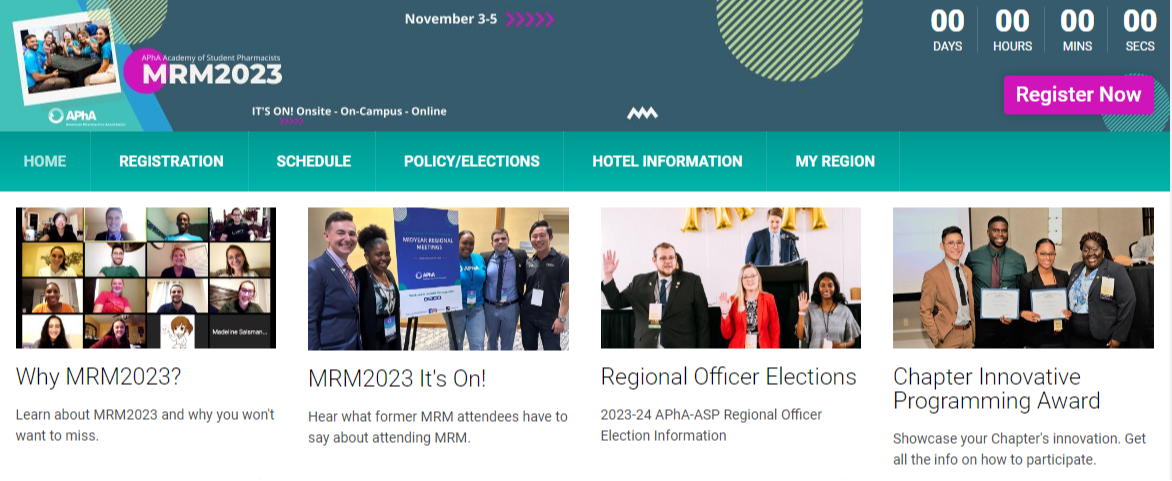Open the Registration menu item
The image size is (1172, 481).
pos(171,161)
